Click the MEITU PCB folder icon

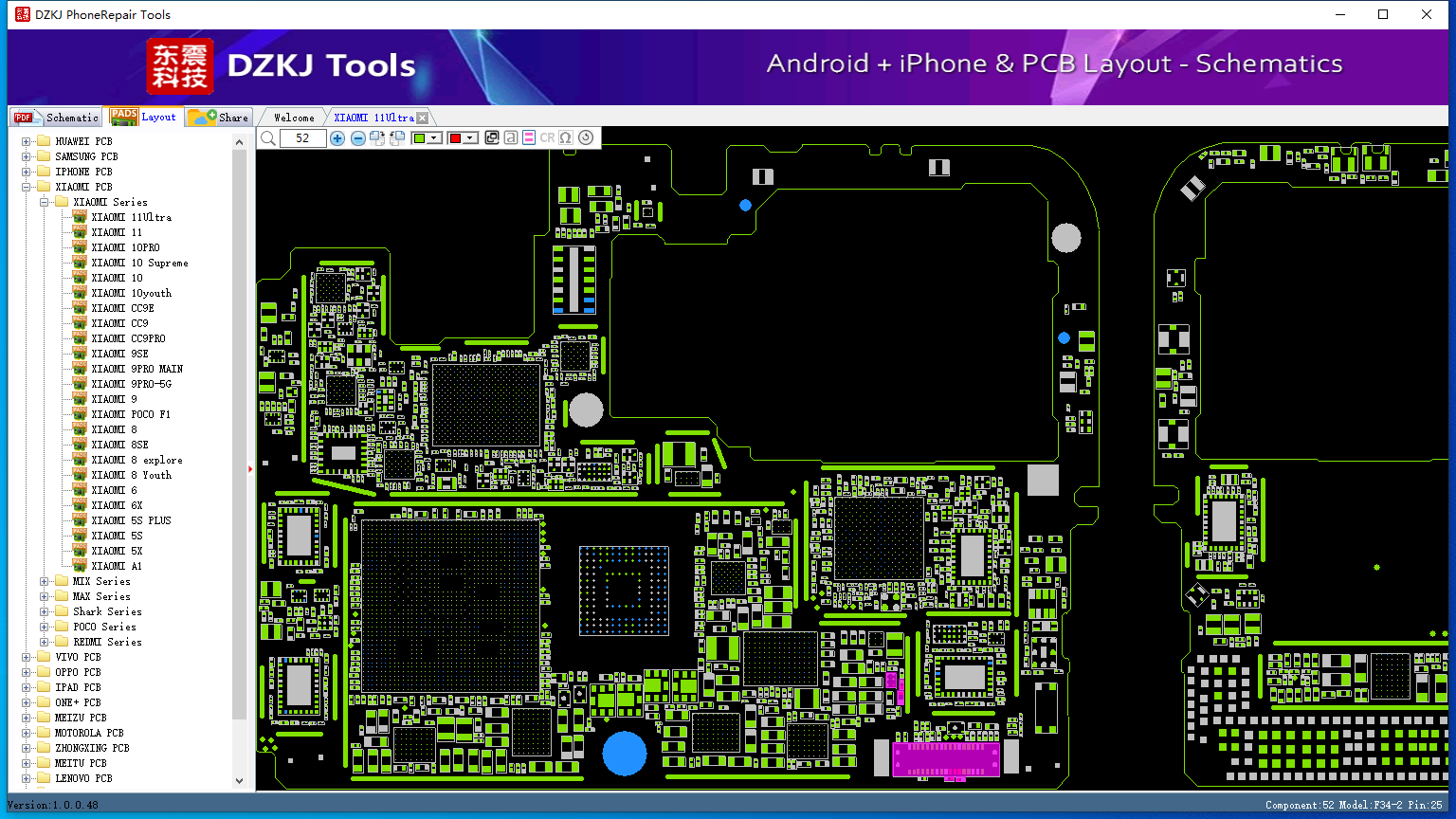[44, 763]
